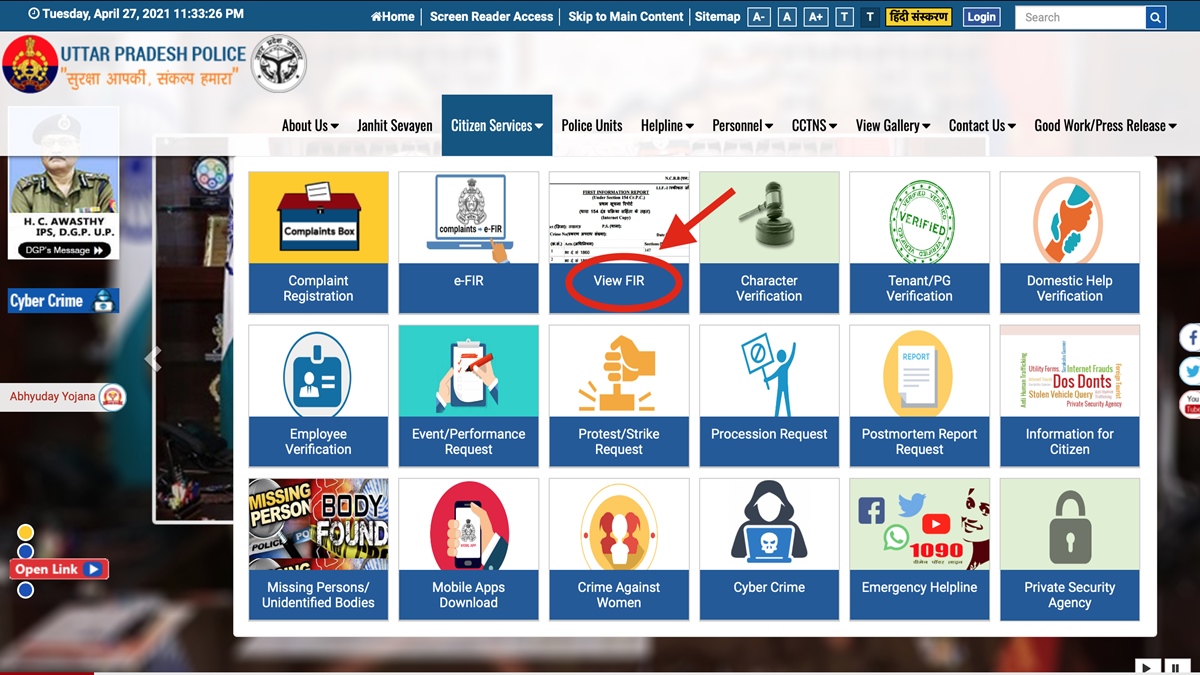Click the Facebook icon on the right edge
This screenshot has width=1200, height=675.
(1190, 337)
